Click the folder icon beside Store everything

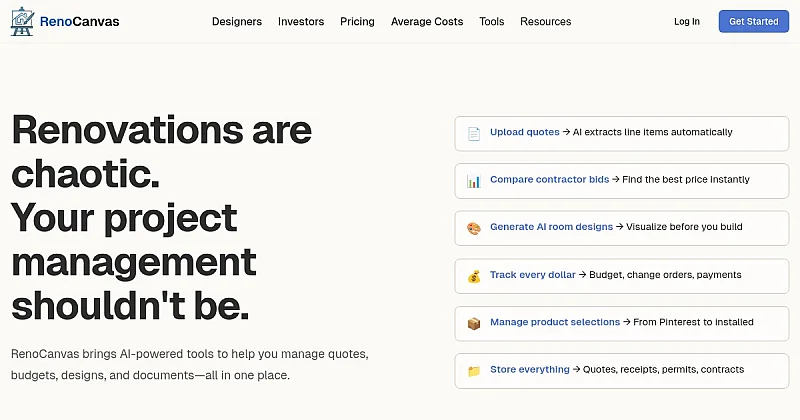point(474,371)
